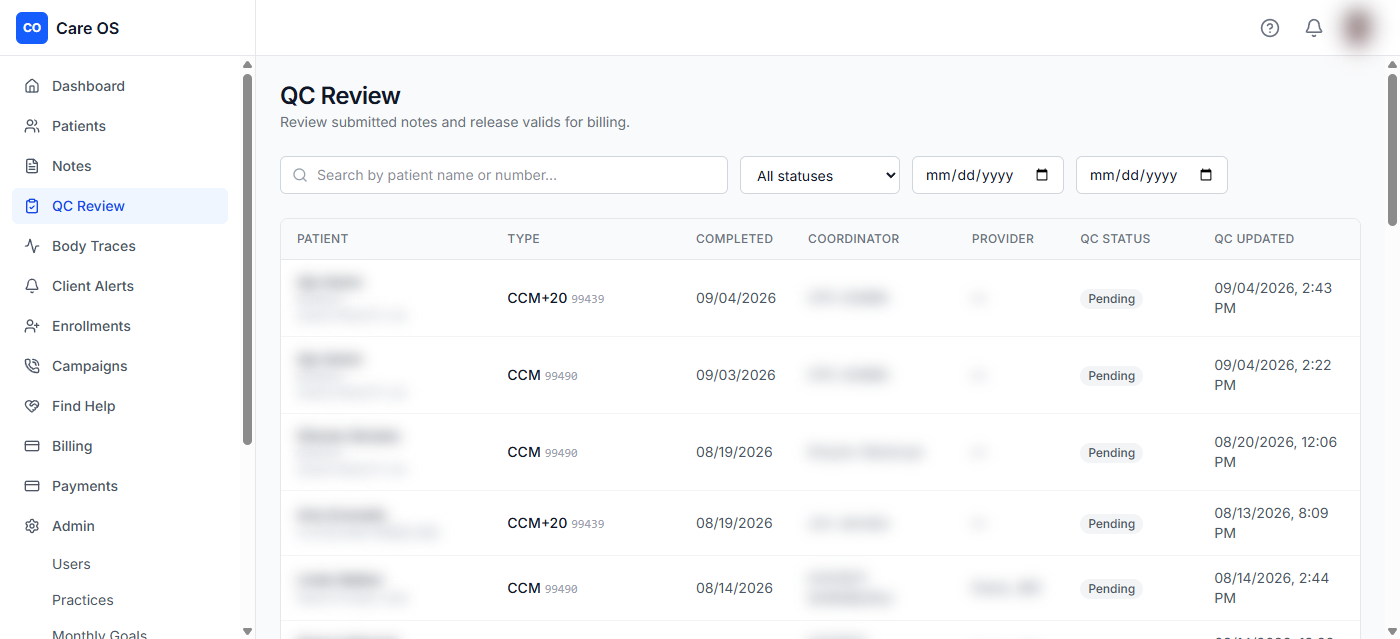Click QC updated 08/13/2026, 8:09 PM
This screenshot has height=639, width=1400.
click(x=1271, y=523)
